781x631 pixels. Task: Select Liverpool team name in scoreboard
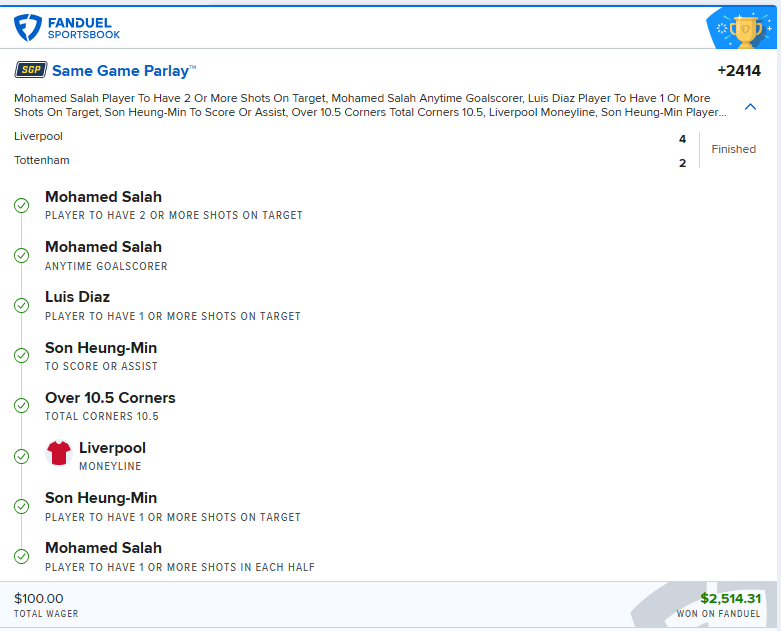(x=38, y=136)
